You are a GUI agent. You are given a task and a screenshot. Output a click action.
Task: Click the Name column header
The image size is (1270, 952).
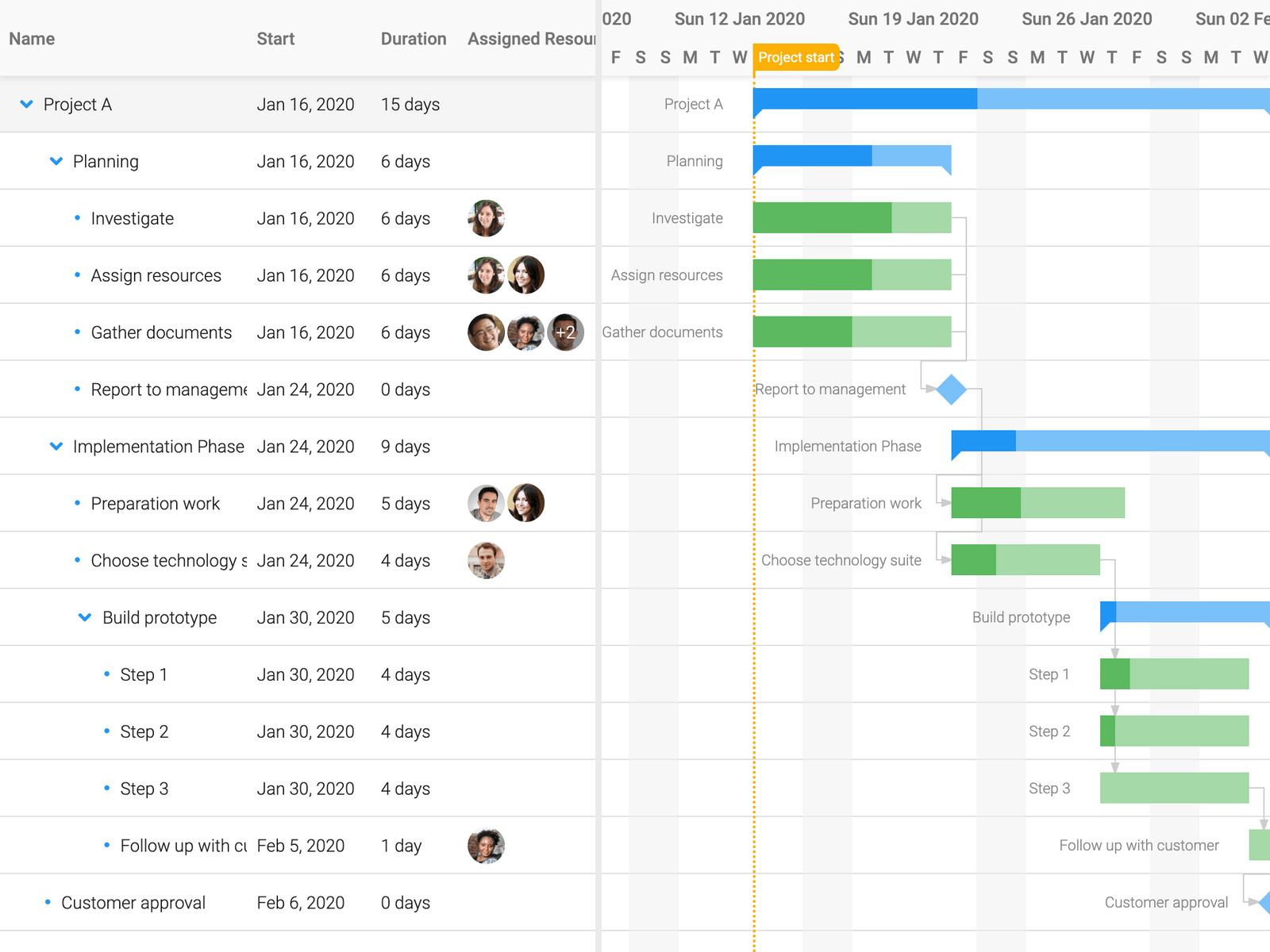[32, 38]
